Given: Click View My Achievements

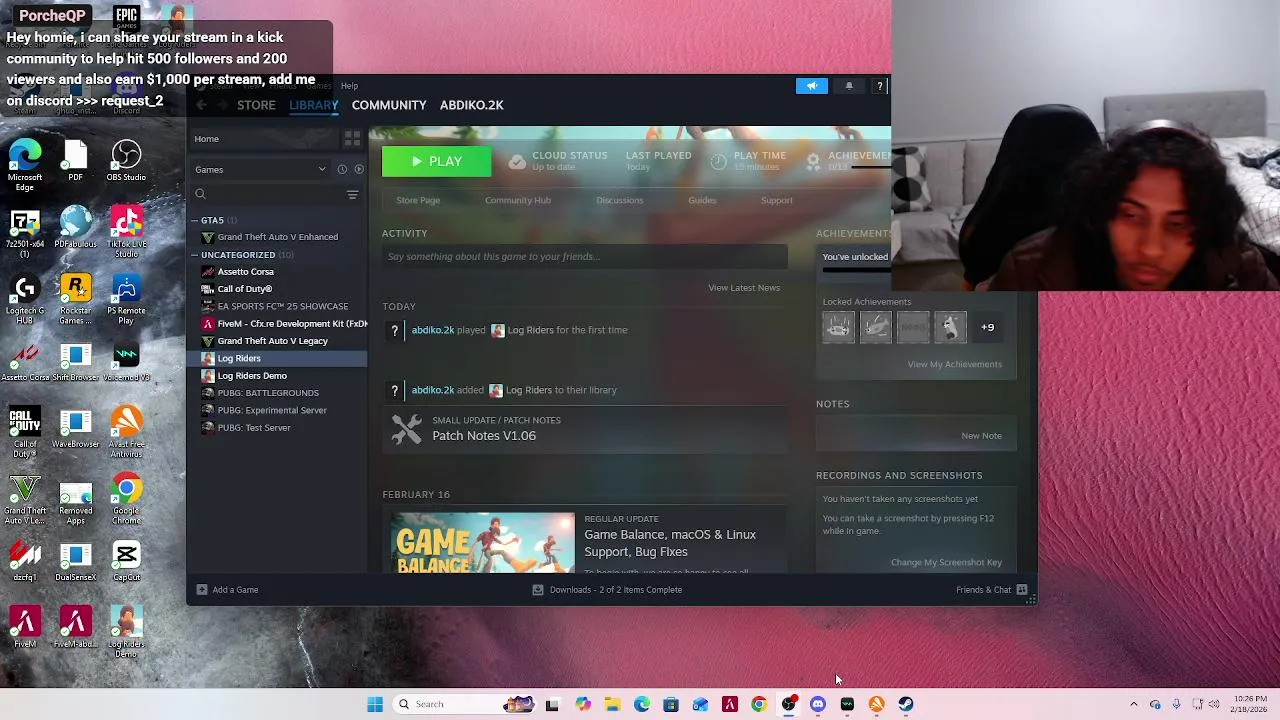Looking at the screenshot, I should coord(955,364).
